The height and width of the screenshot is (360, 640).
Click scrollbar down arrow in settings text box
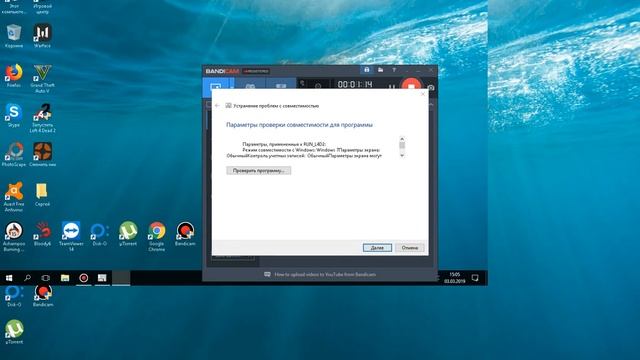pos(402,155)
